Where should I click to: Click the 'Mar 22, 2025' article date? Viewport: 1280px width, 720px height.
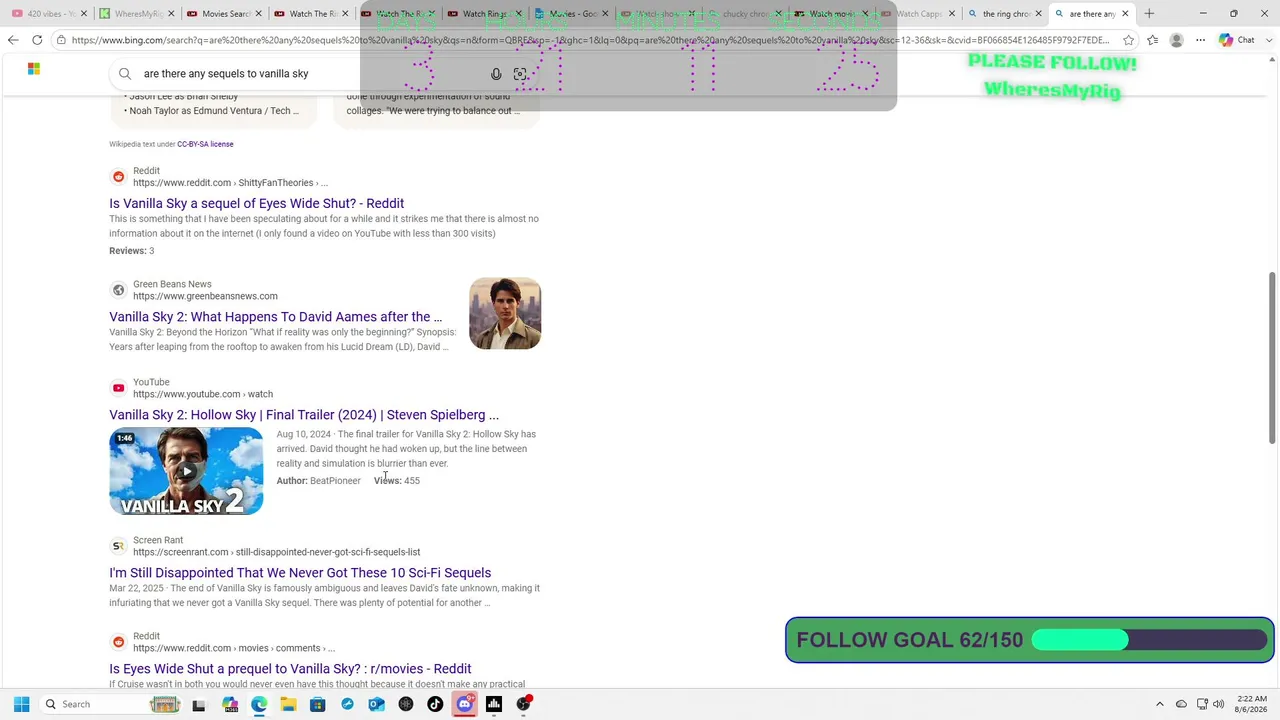click(136, 588)
